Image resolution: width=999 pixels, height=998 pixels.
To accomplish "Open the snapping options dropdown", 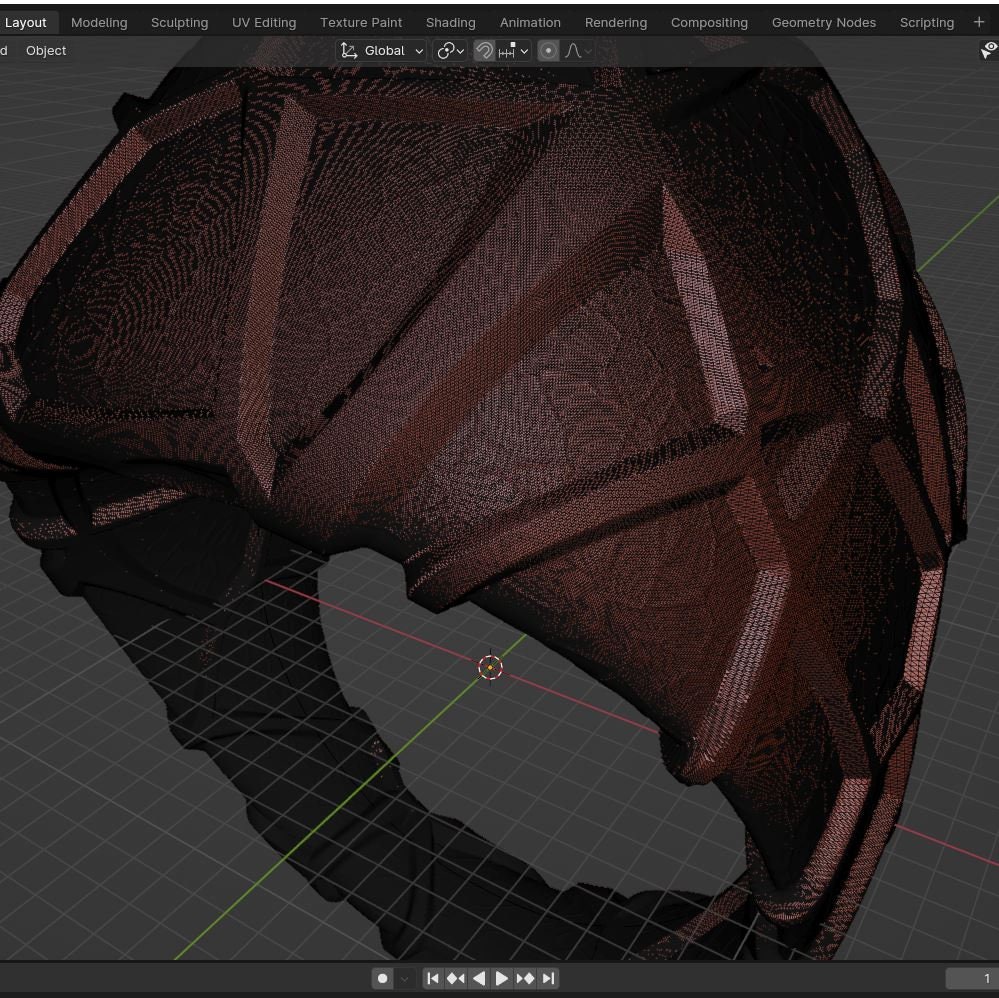I will tap(514, 50).
